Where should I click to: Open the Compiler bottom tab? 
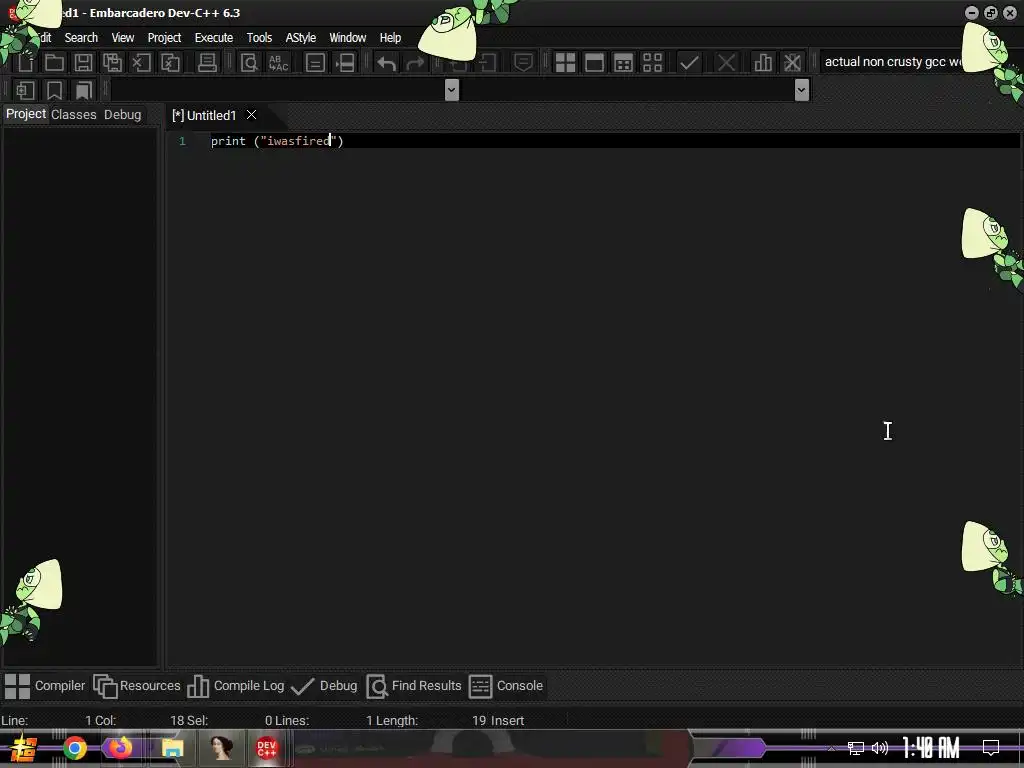(x=44, y=686)
